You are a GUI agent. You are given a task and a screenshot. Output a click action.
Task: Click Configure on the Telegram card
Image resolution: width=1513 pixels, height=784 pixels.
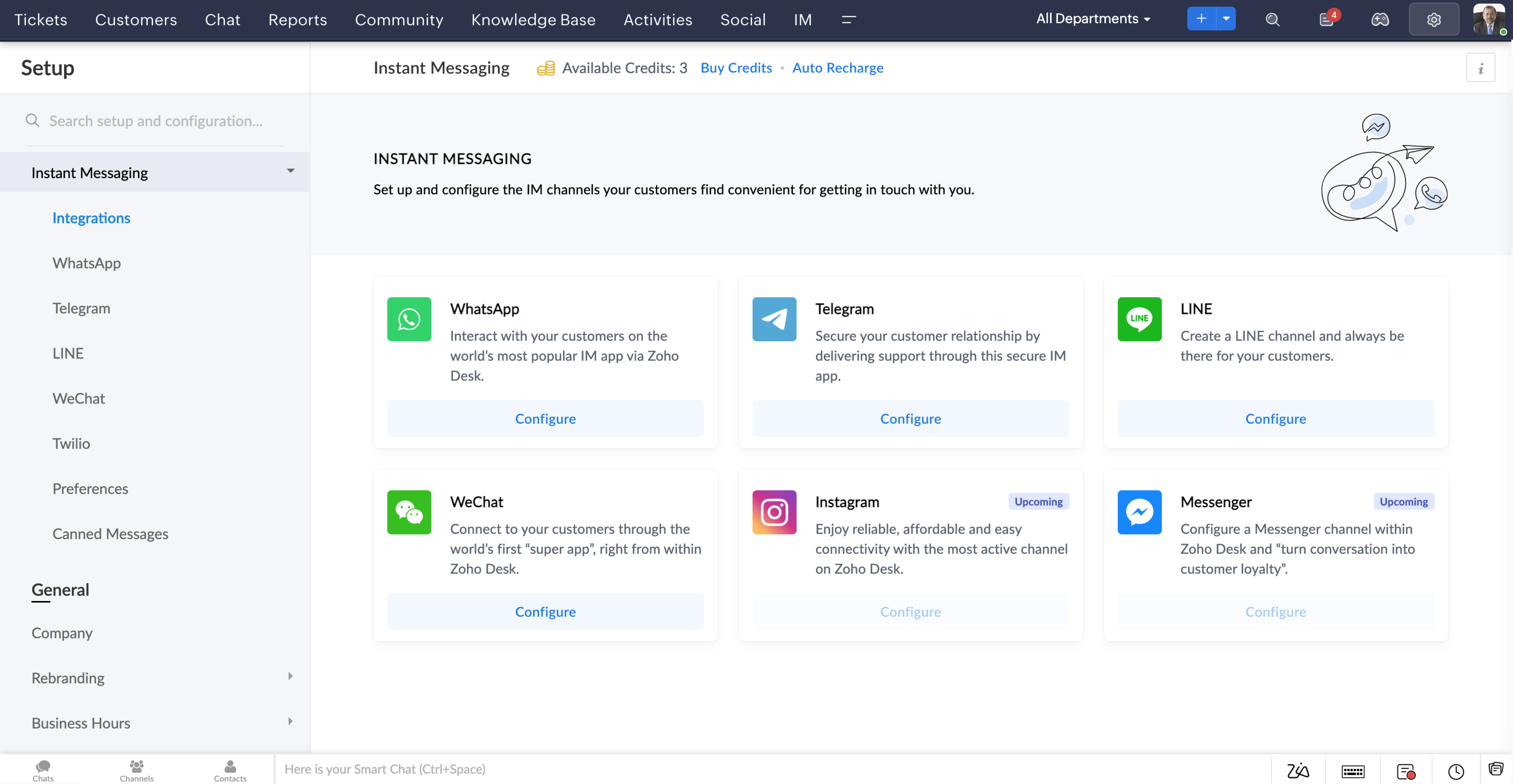[910, 418]
